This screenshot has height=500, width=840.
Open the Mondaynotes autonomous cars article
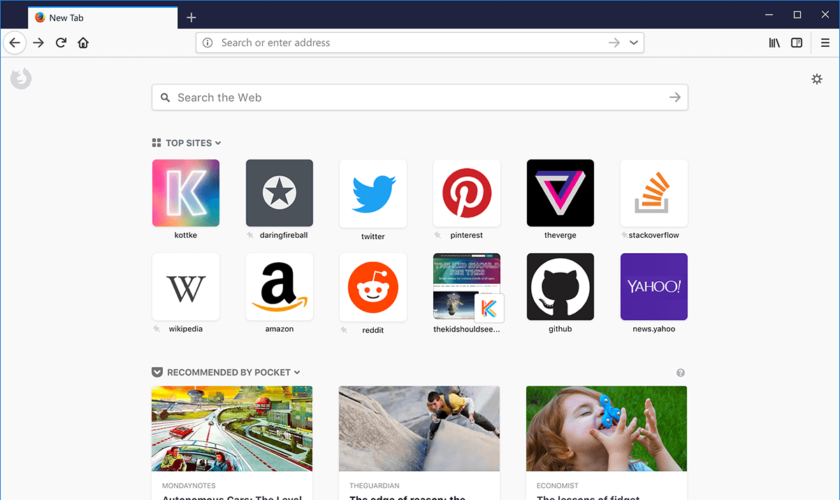pos(232,443)
